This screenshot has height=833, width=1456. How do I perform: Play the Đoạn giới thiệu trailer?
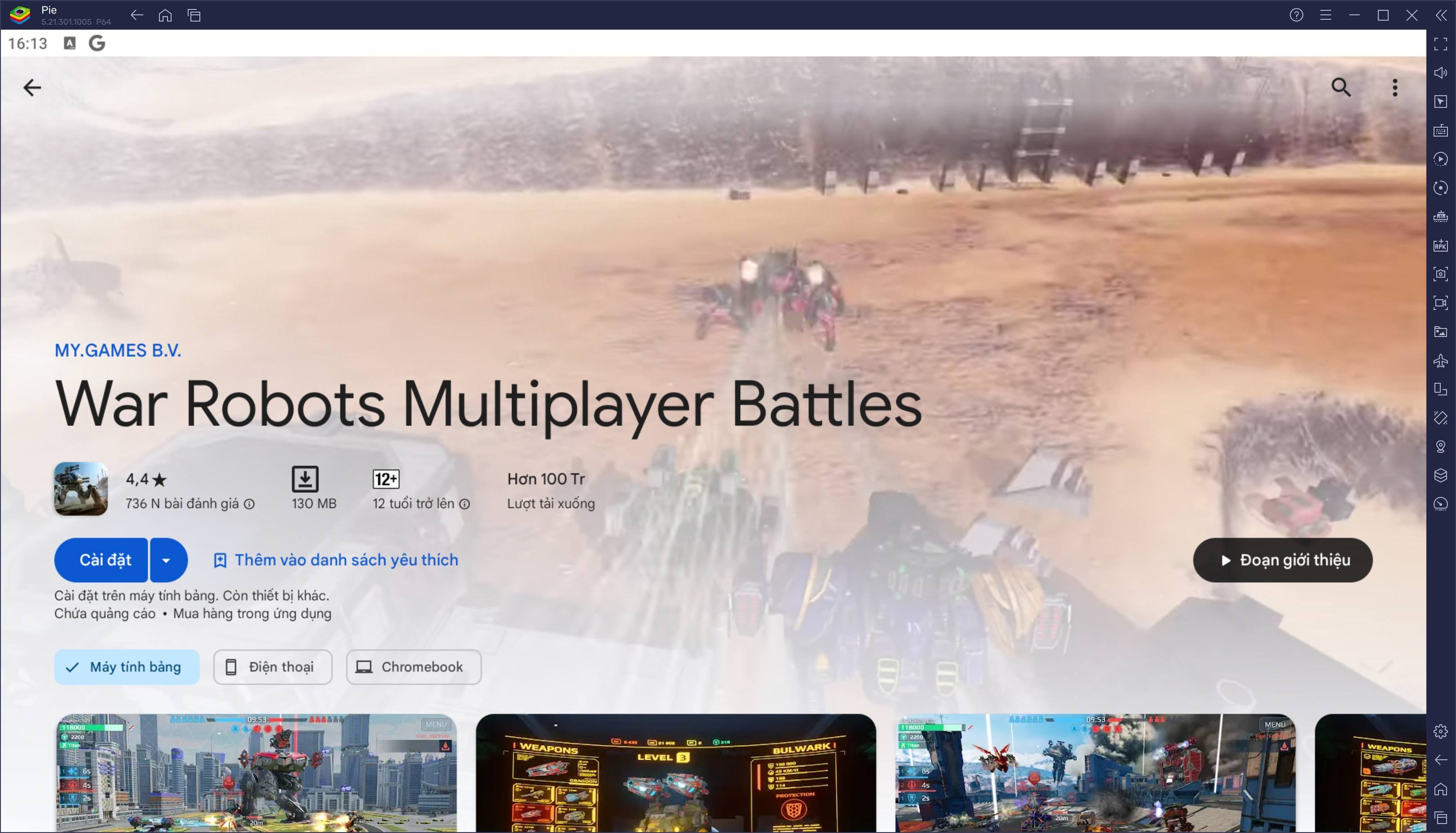1282,559
